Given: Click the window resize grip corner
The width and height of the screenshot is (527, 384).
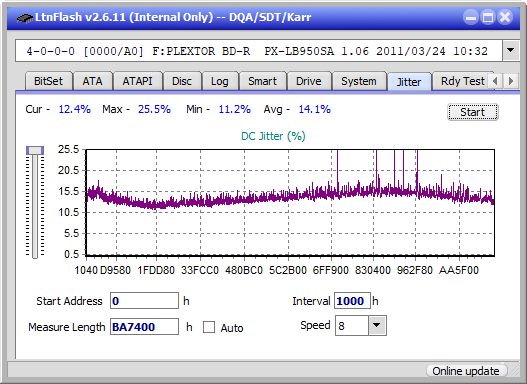Looking at the screenshot, I should (514, 372).
